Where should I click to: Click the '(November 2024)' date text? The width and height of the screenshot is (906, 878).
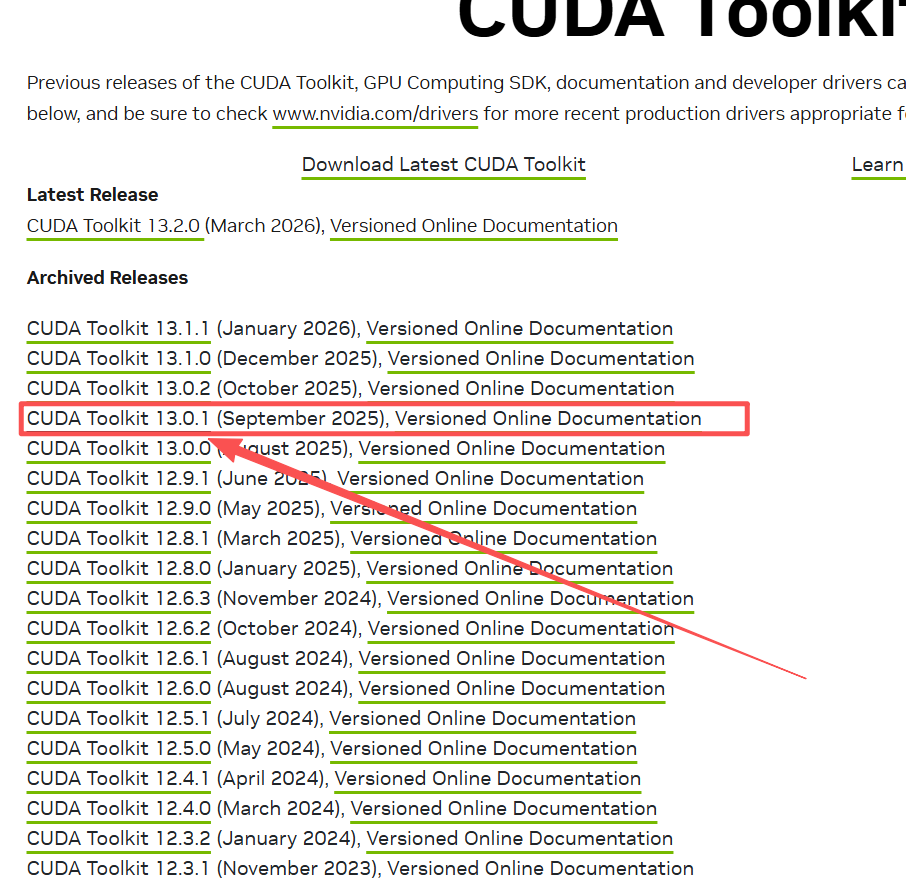pyautogui.click(x=299, y=599)
